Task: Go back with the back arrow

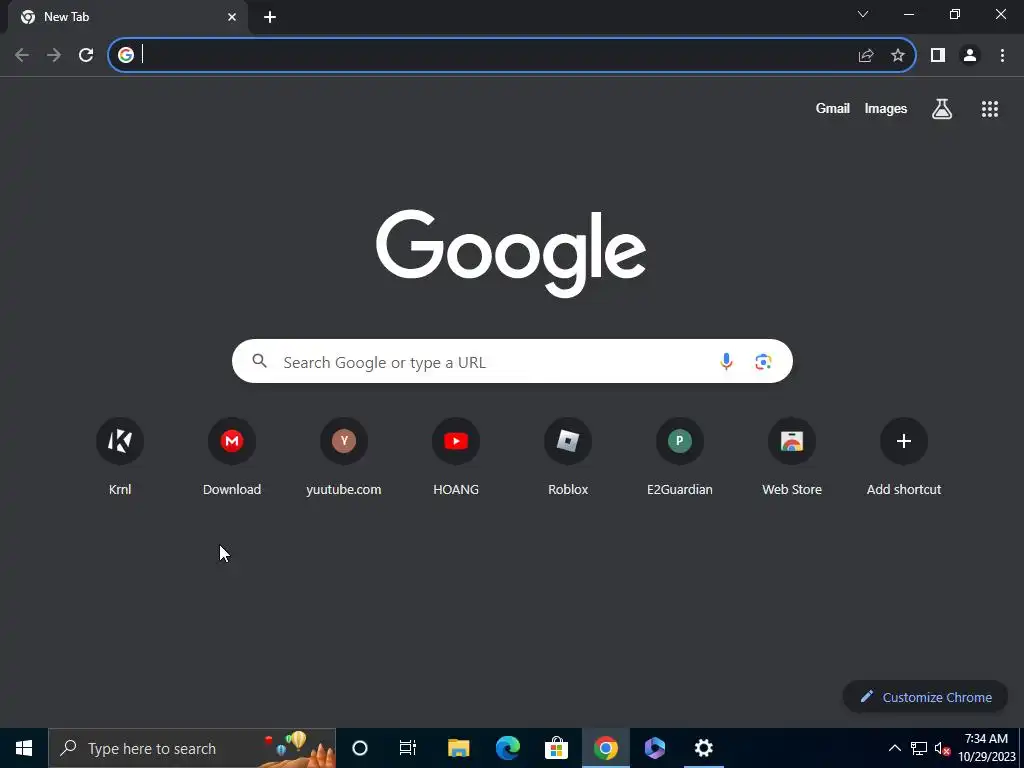Action: click(22, 56)
